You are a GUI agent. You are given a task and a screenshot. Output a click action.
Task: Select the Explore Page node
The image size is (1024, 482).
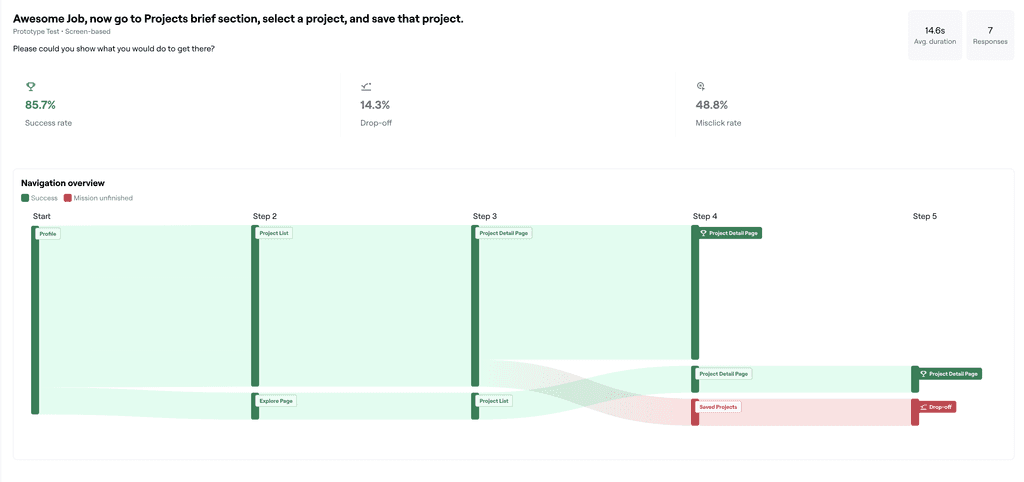(x=276, y=400)
